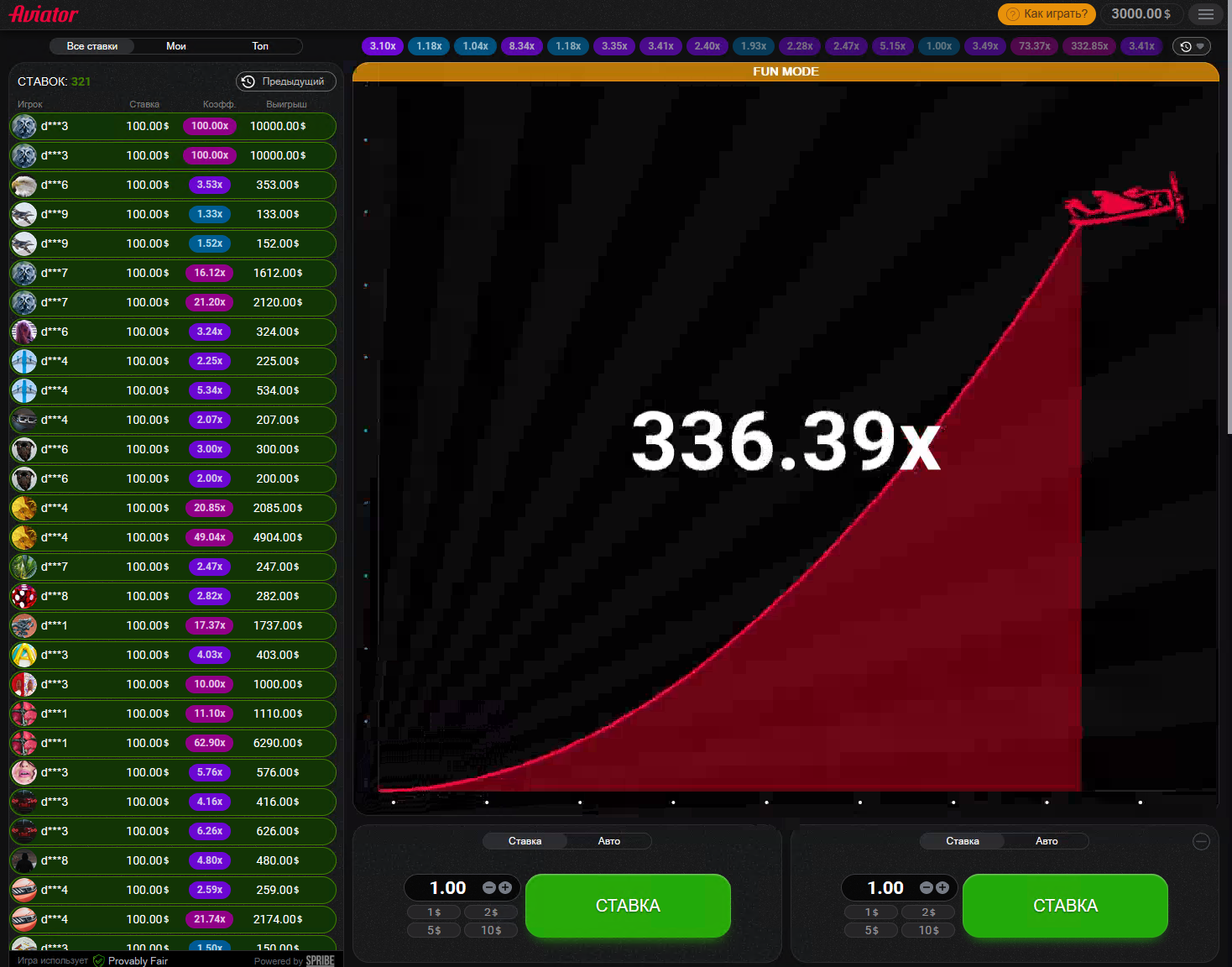Click the minus stepper in left bet panel
The height and width of the screenshot is (967, 1232).
pos(489,887)
